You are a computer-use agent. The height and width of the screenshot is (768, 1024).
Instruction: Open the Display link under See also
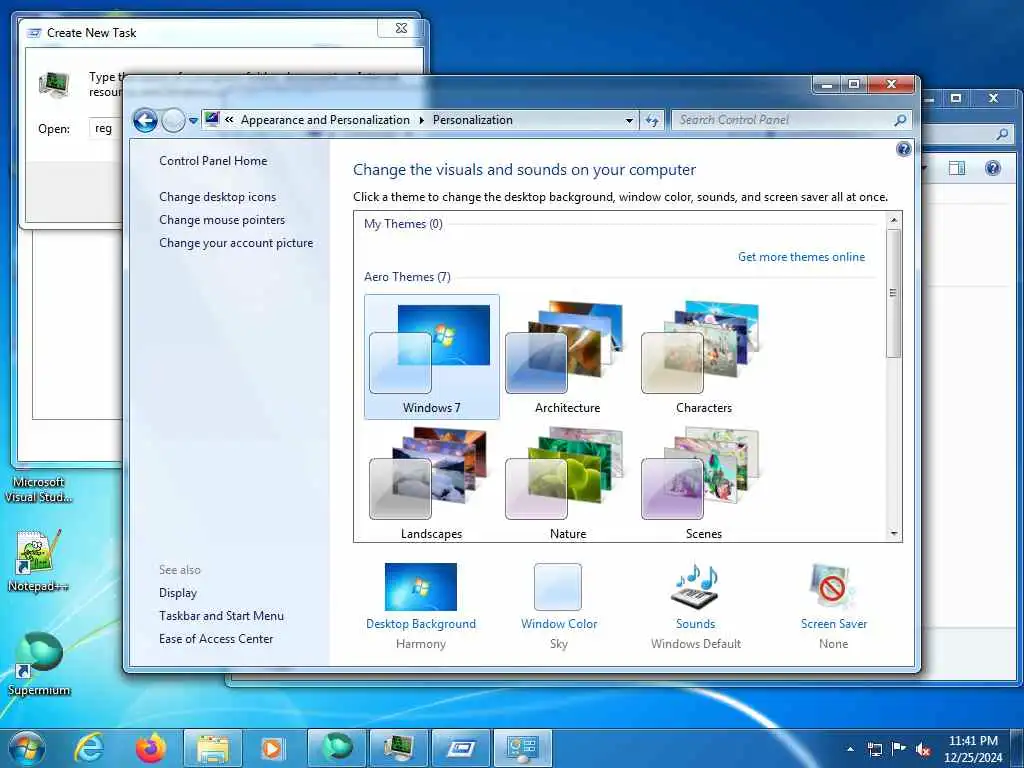(178, 593)
